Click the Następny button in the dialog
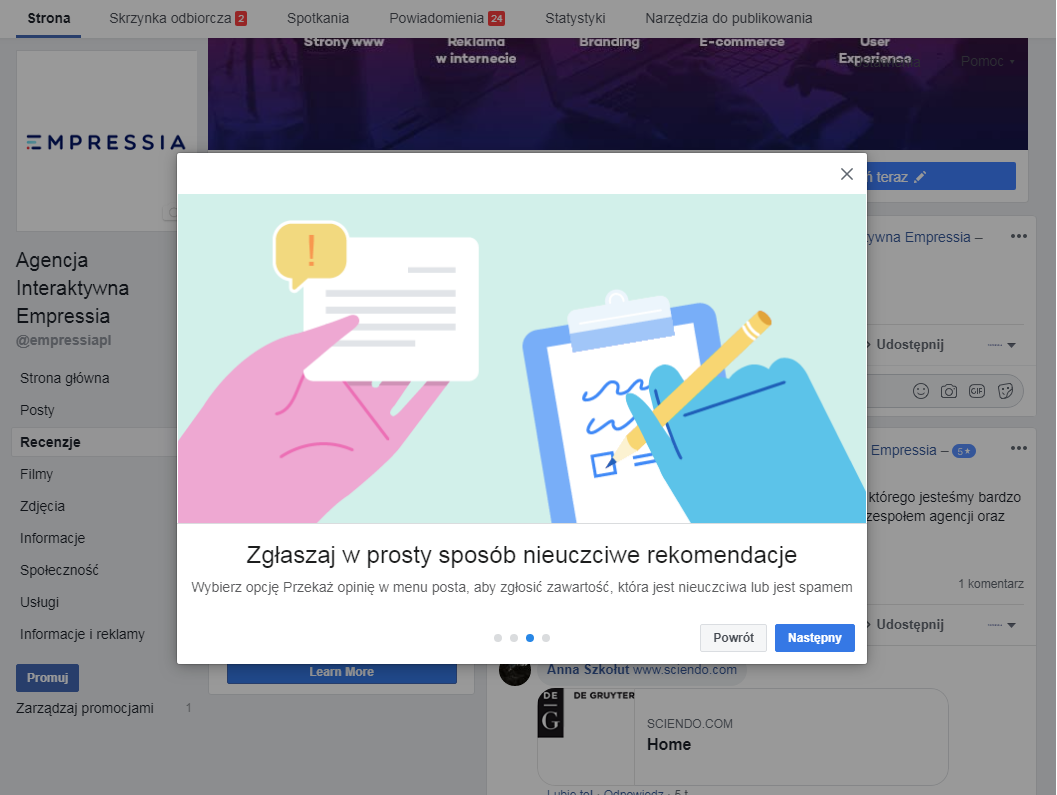The width and height of the screenshot is (1057, 795). 814,638
